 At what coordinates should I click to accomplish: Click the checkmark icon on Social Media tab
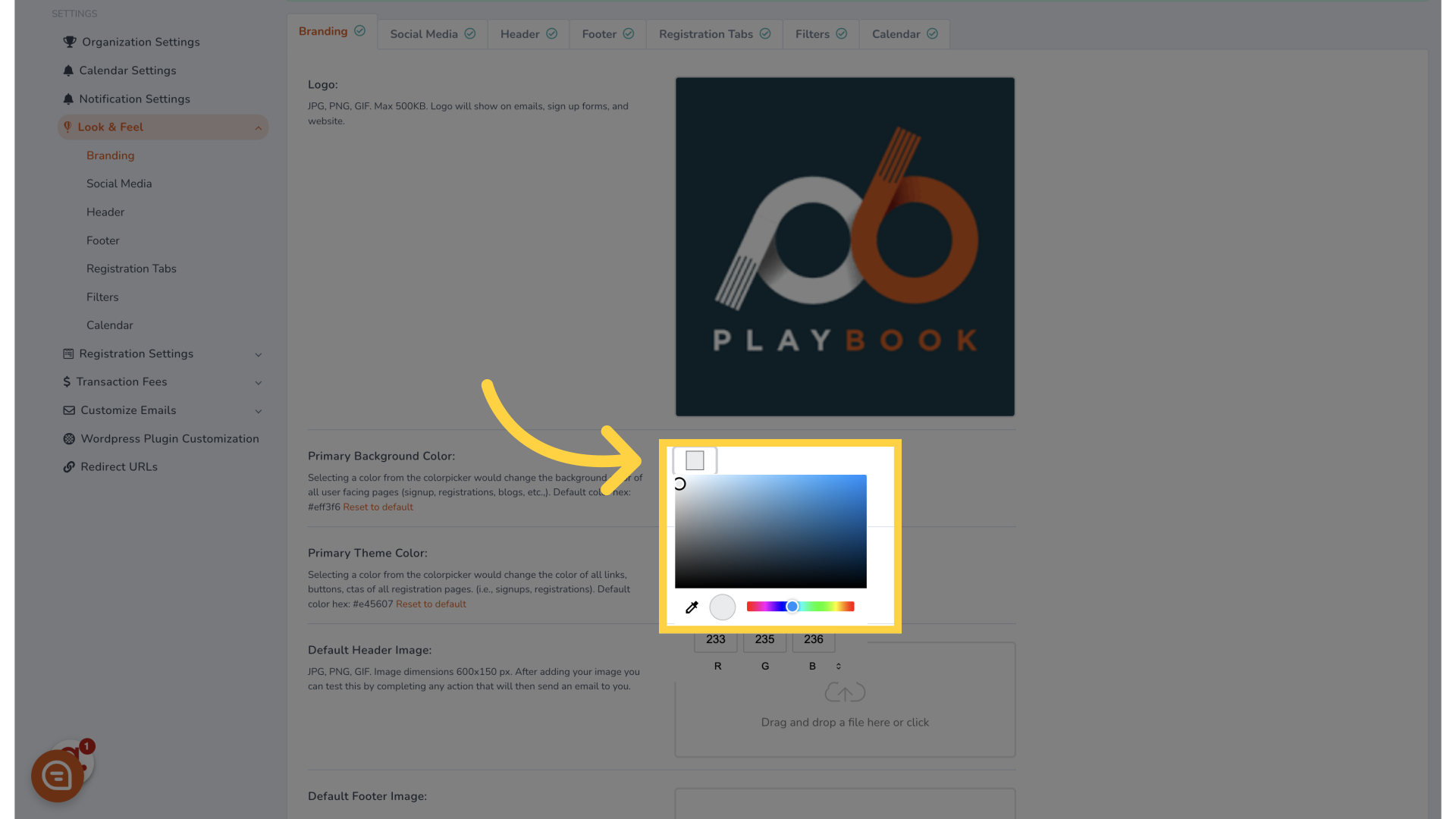click(470, 34)
